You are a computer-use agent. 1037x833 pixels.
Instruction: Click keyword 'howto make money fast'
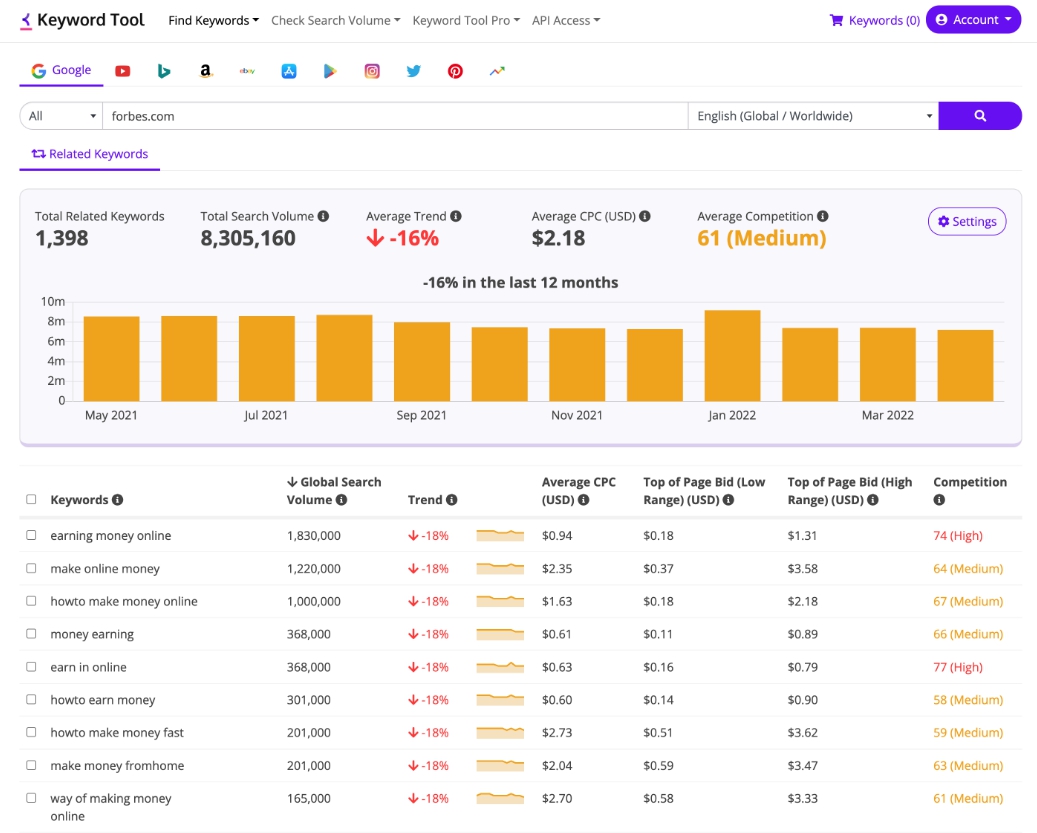point(117,733)
